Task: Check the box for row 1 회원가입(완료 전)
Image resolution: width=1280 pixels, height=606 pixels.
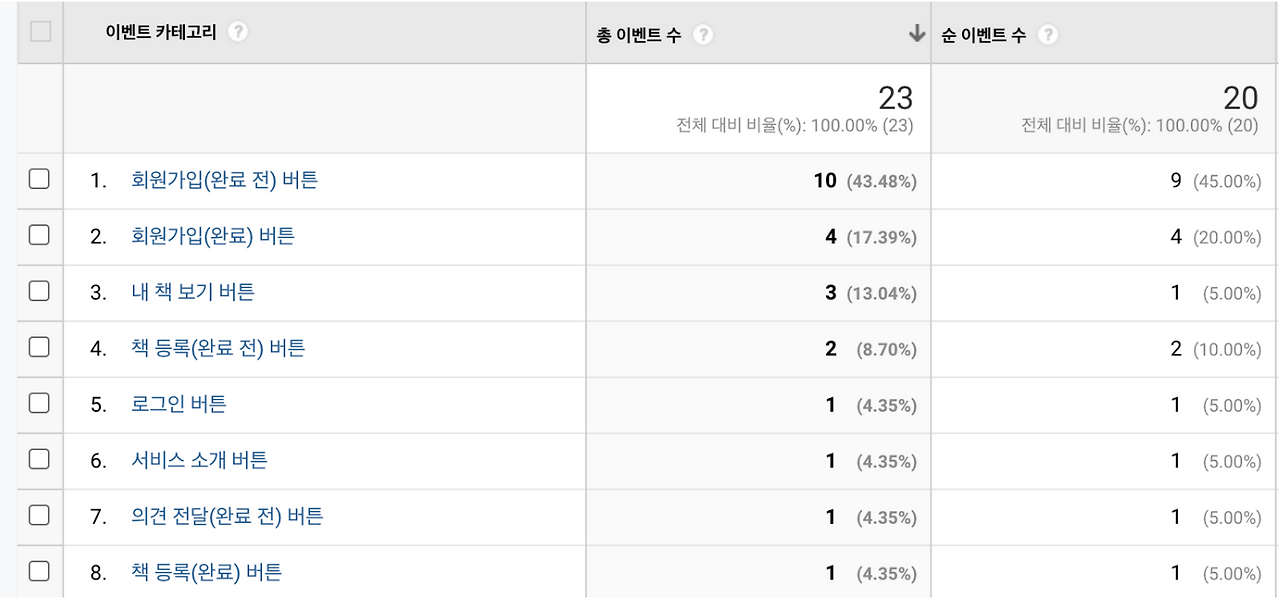Action: pyautogui.click(x=39, y=180)
